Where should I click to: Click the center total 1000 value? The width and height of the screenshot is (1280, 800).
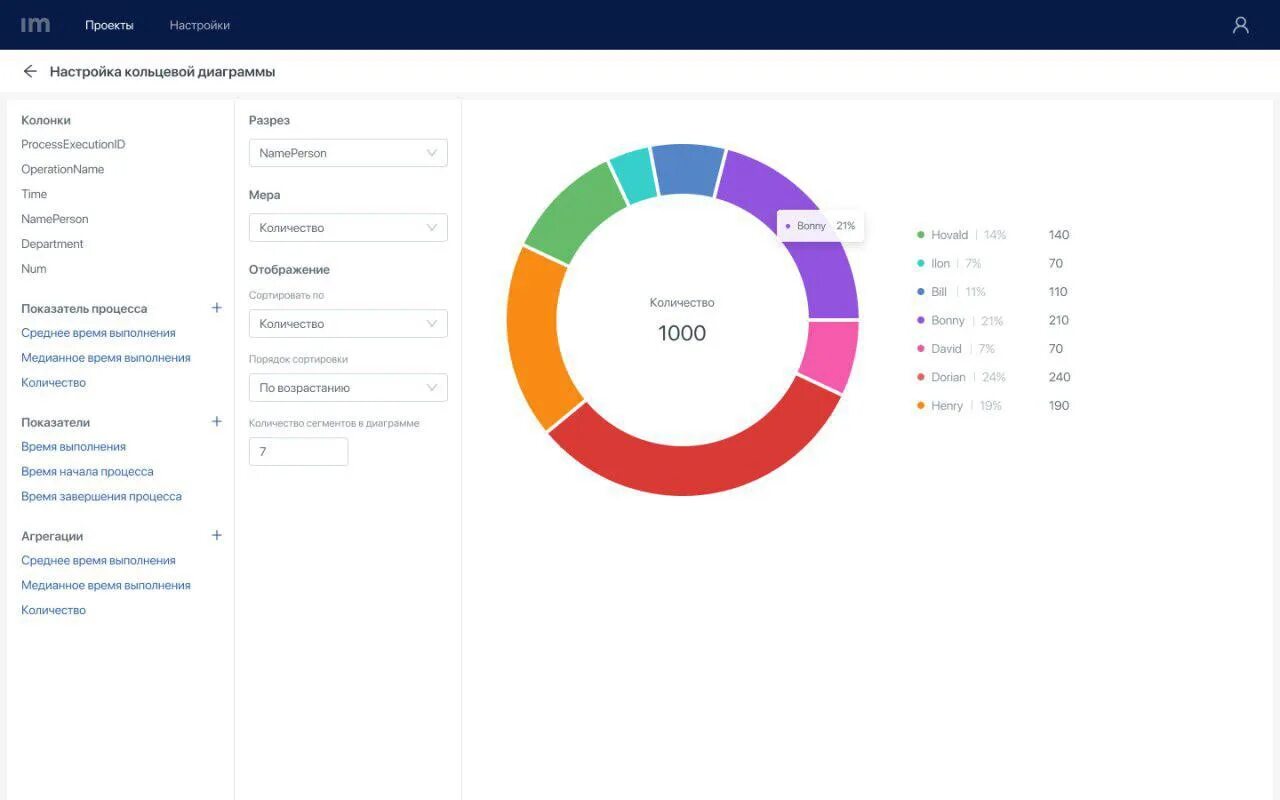682,334
